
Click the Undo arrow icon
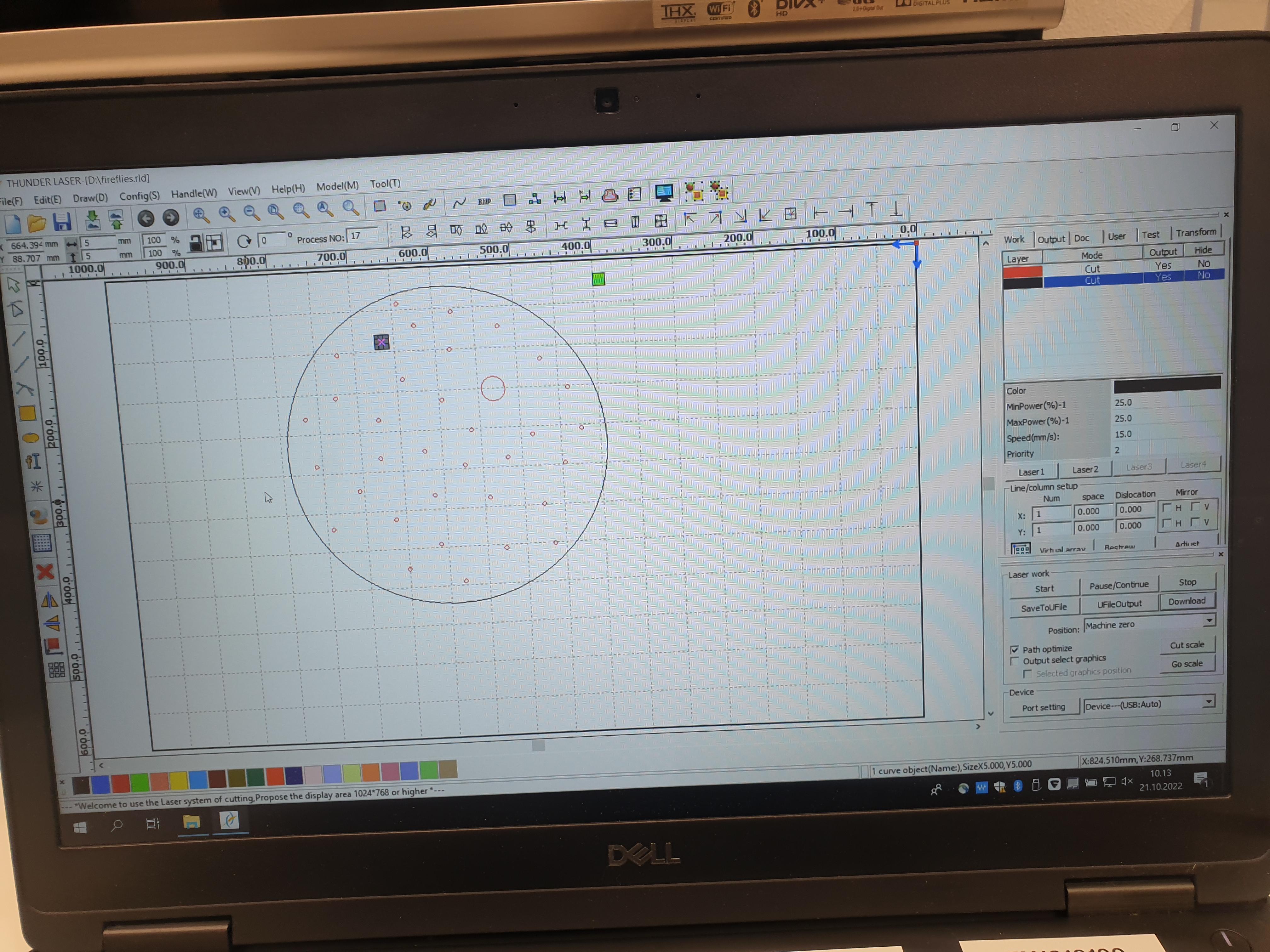(146, 218)
